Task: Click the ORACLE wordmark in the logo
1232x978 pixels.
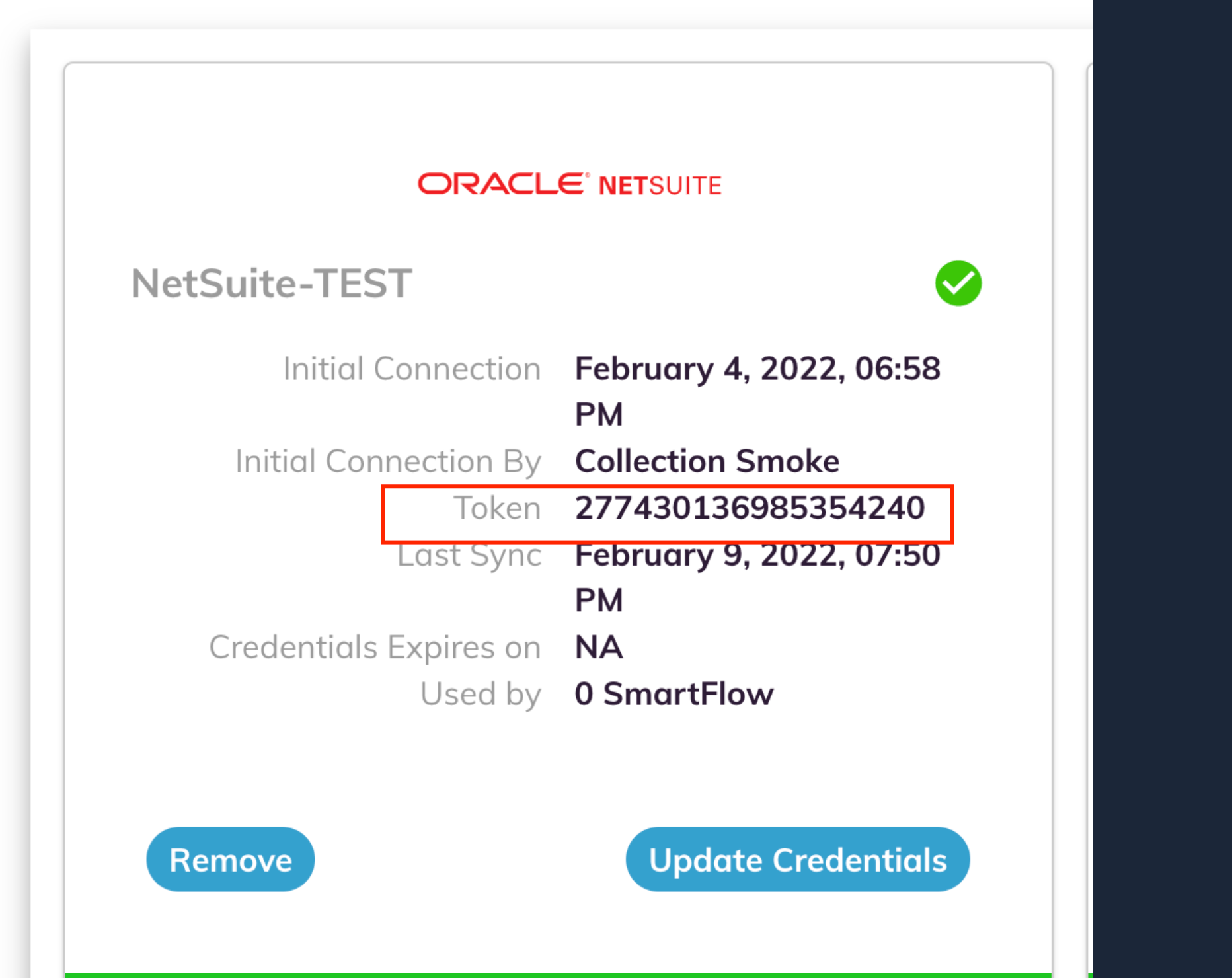Action: click(x=502, y=184)
